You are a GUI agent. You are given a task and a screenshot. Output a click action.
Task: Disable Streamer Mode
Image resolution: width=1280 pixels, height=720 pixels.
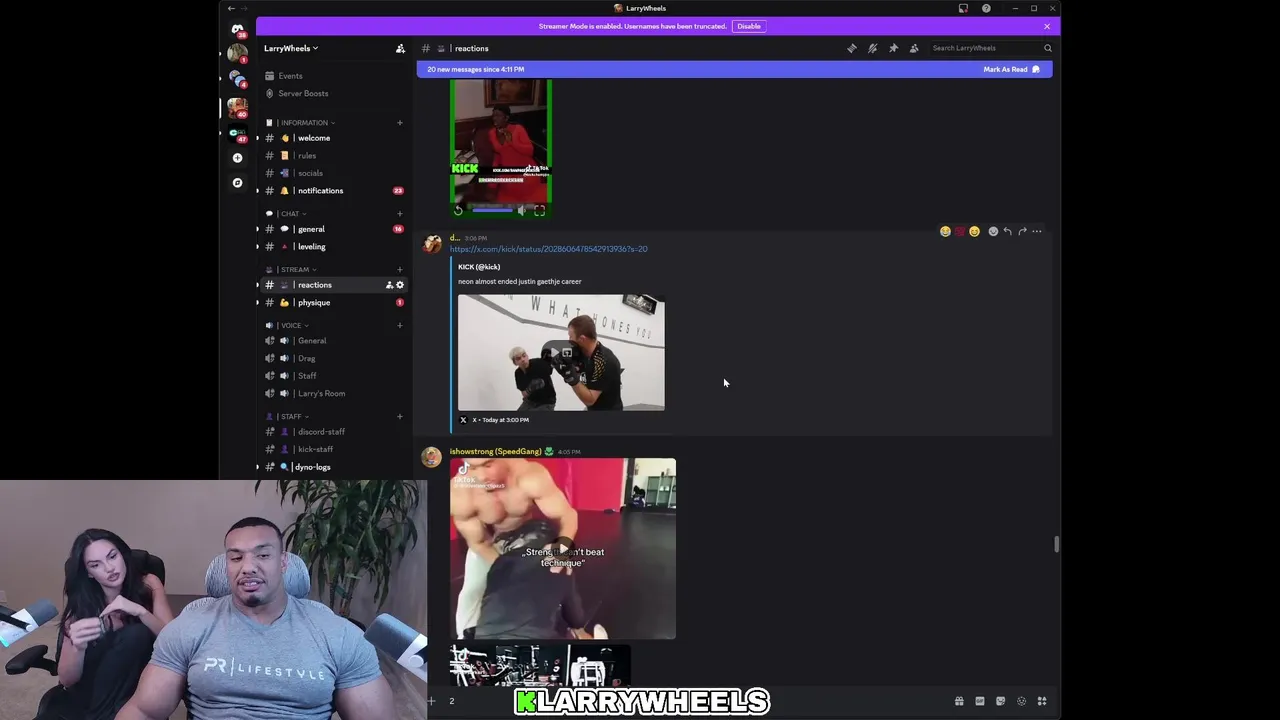[749, 26]
